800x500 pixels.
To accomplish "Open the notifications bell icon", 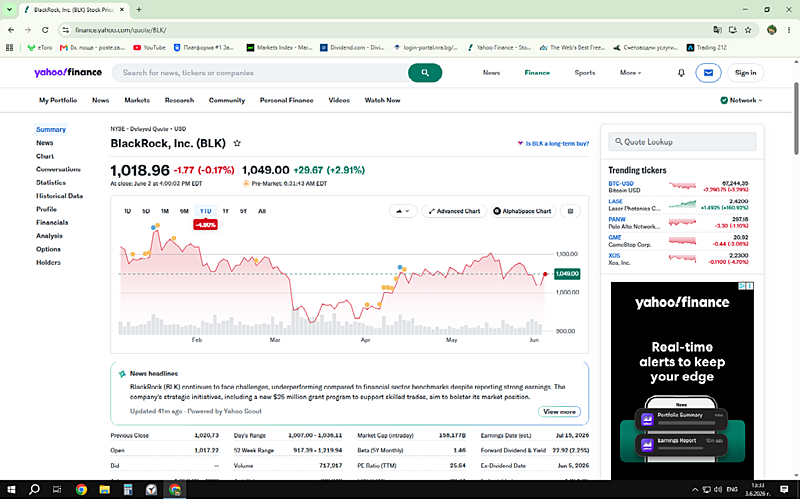I will tap(681, 73).
